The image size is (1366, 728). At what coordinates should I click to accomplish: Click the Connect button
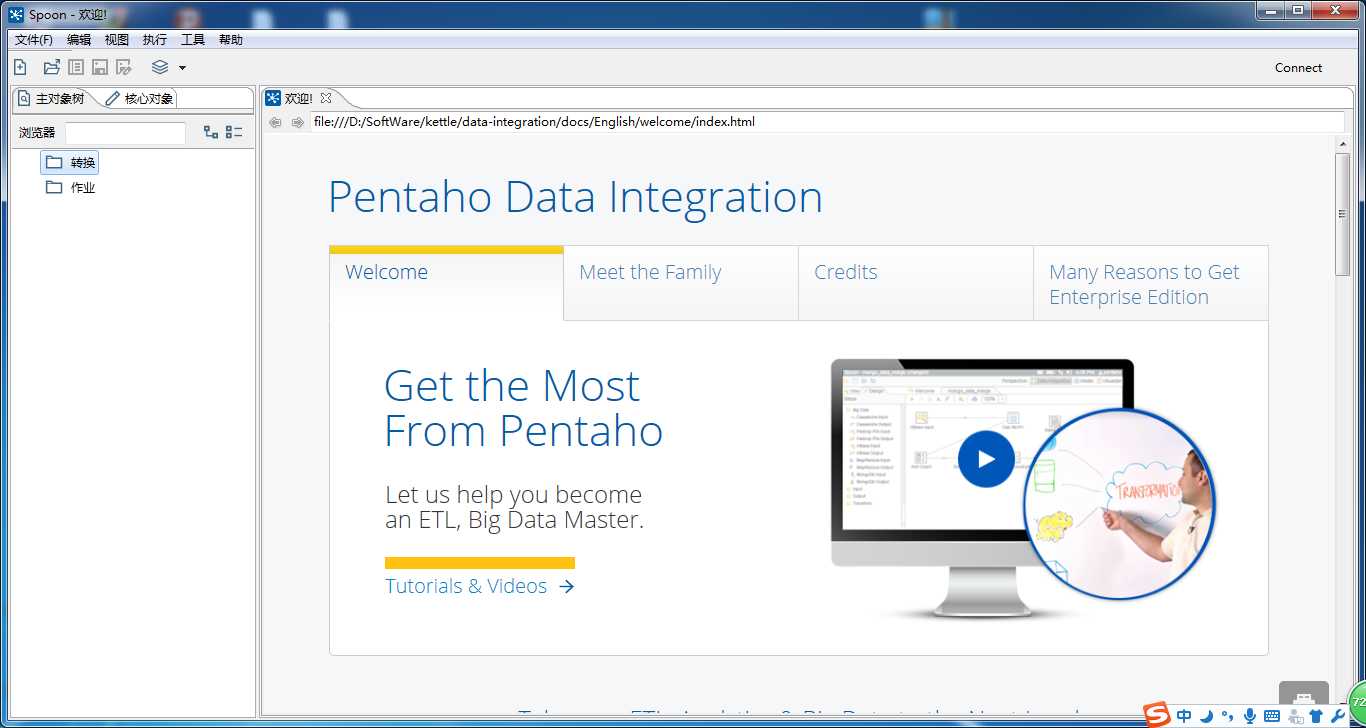point(1298,68)
